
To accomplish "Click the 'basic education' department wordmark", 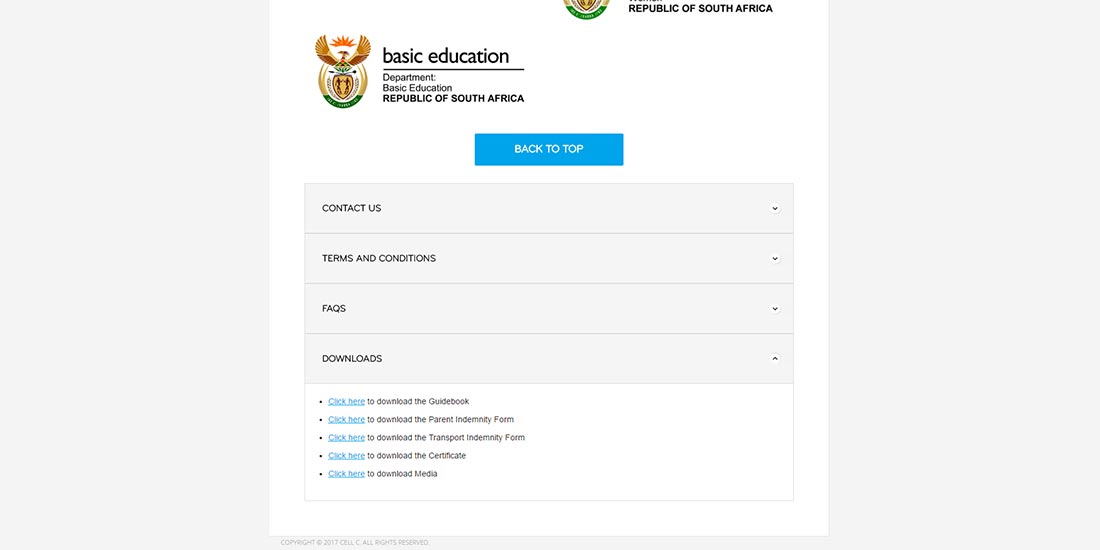I will point(446,56).
